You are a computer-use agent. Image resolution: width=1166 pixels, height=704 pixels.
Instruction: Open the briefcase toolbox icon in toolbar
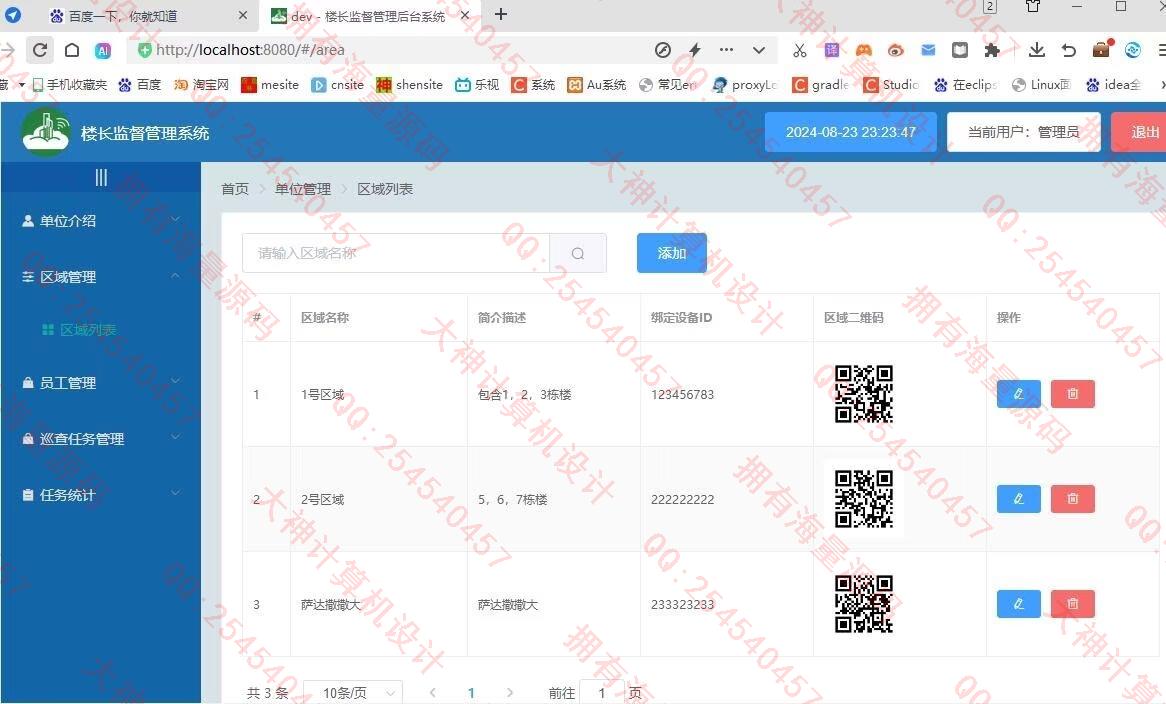click(1101, 50)
